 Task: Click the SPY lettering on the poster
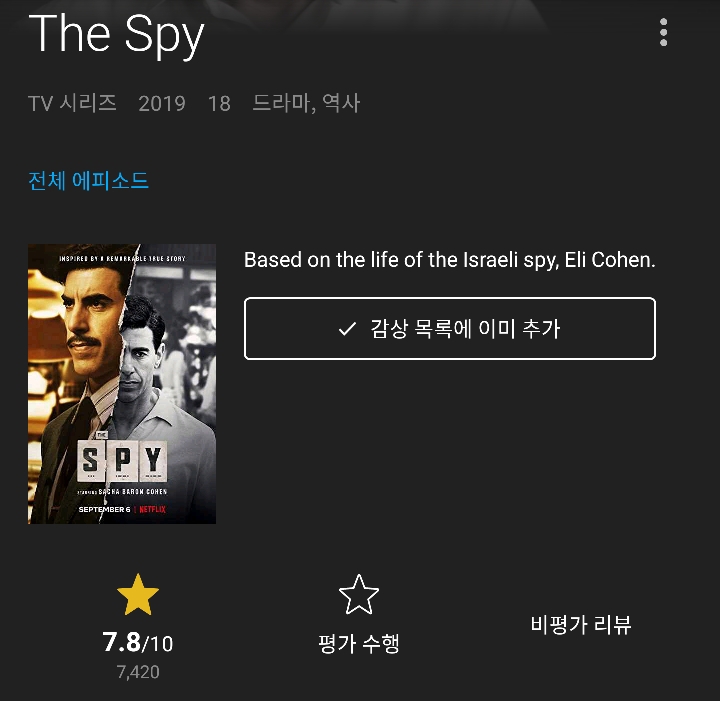[x=122, y=460]
